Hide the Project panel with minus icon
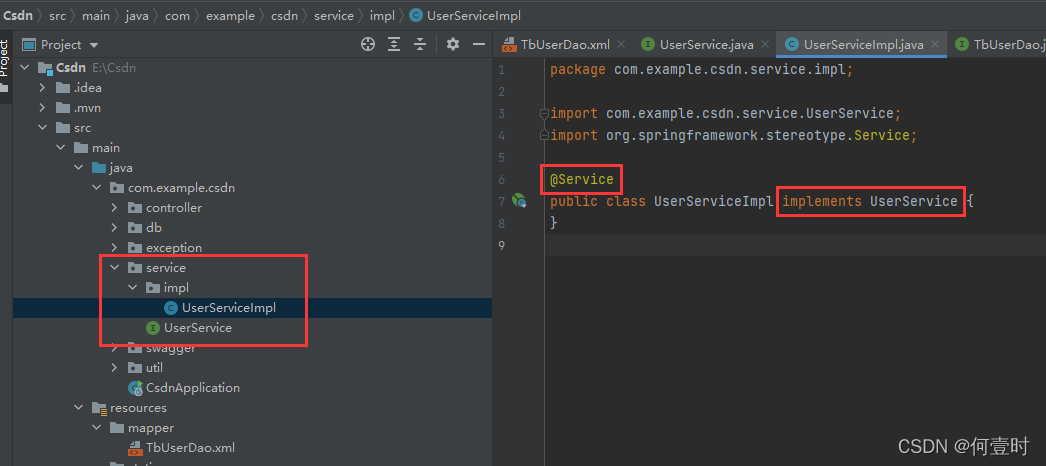Image resolution: width=1046 pixels, height=466 pixels. (x=478, y=45)
